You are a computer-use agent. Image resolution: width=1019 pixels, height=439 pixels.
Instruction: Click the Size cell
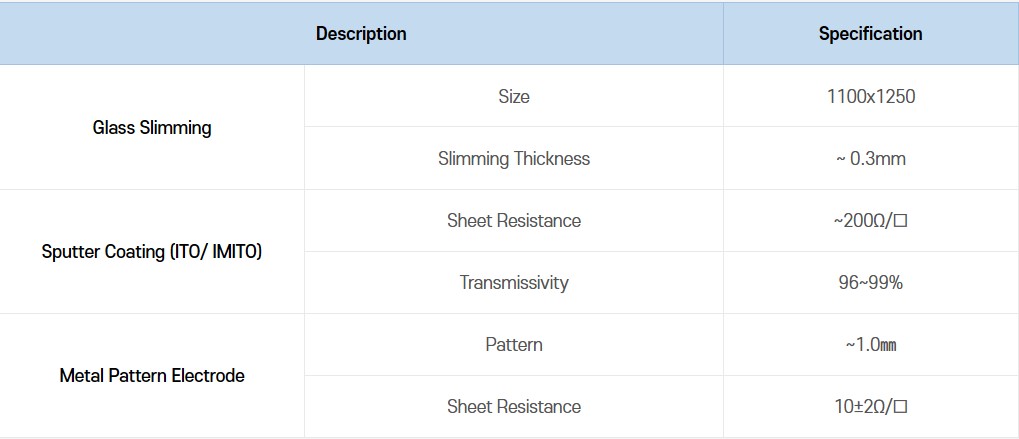coord(513,97)
